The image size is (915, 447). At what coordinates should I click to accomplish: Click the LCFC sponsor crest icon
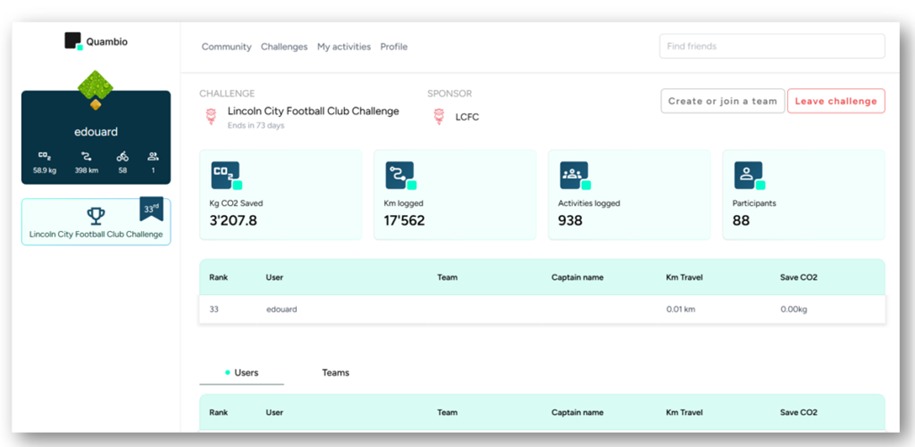pos(438,117)
